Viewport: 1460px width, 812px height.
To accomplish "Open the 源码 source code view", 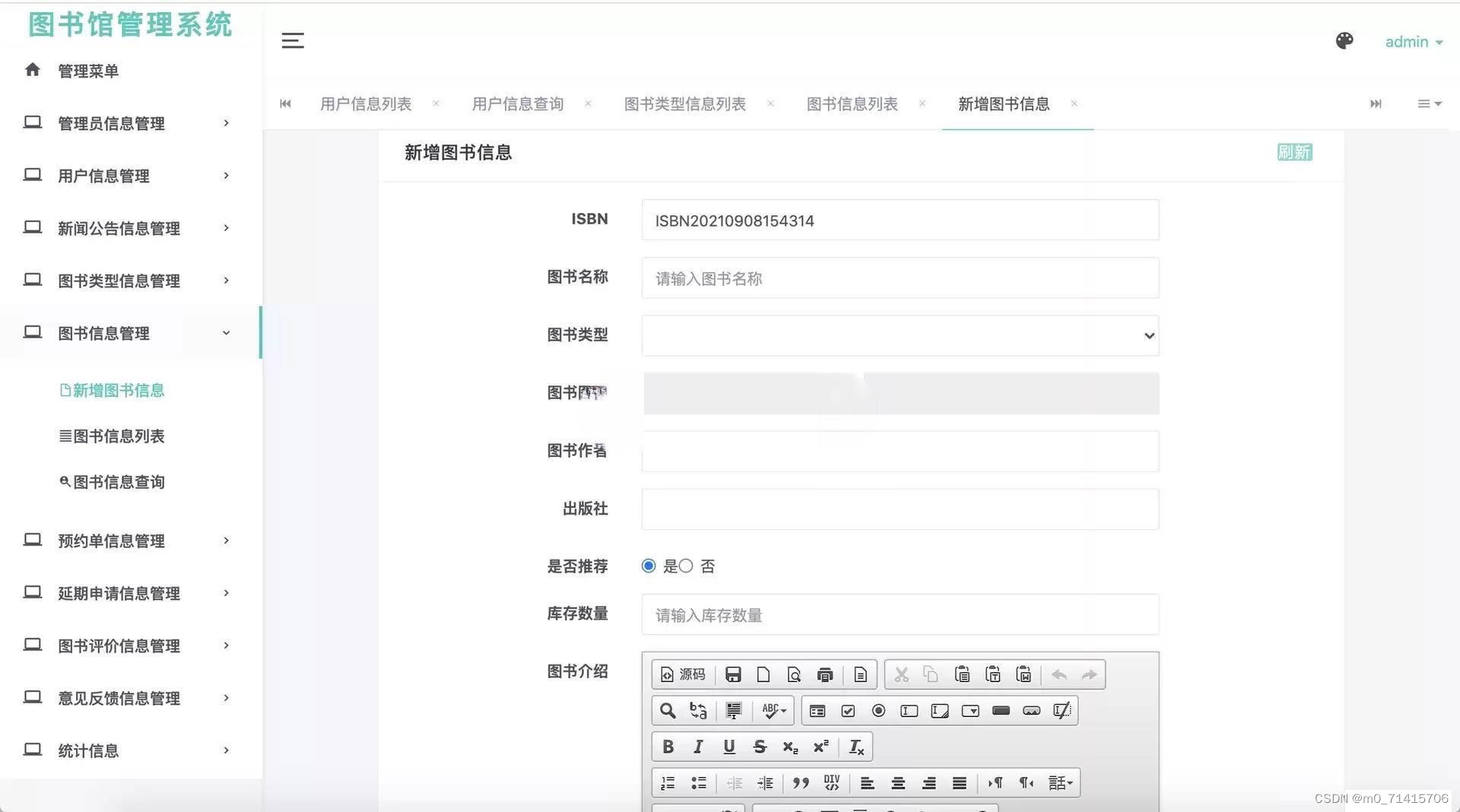I will coord(683,674).
